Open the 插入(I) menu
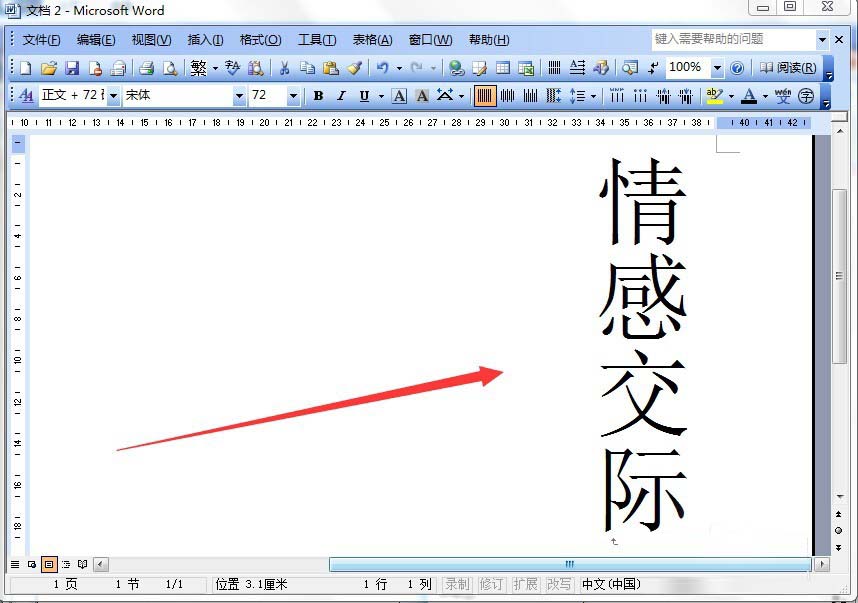Image resolution: width=858 pixels, height=603 pixels. coord(205,39)
